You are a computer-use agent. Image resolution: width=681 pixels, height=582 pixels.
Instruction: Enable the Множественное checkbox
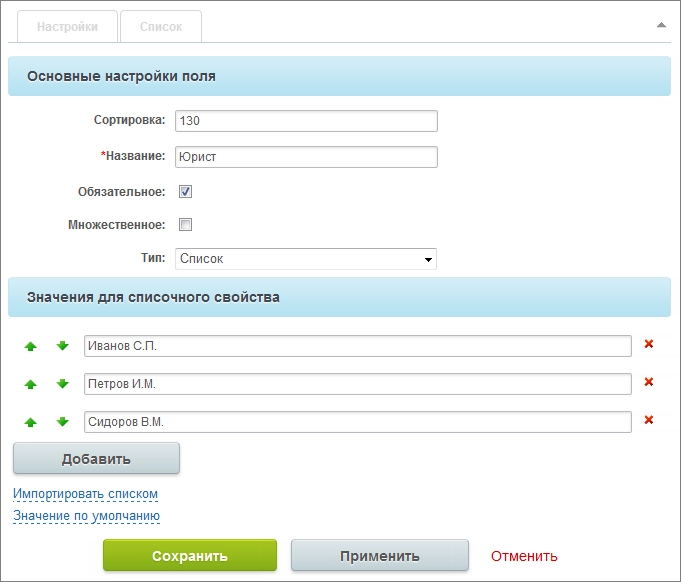[185, 225]
